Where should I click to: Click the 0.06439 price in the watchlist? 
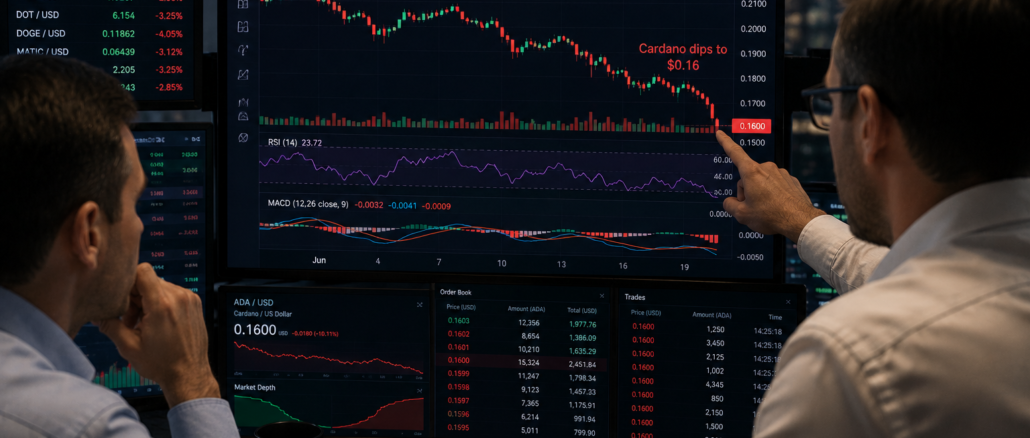(x=119, y=52)
